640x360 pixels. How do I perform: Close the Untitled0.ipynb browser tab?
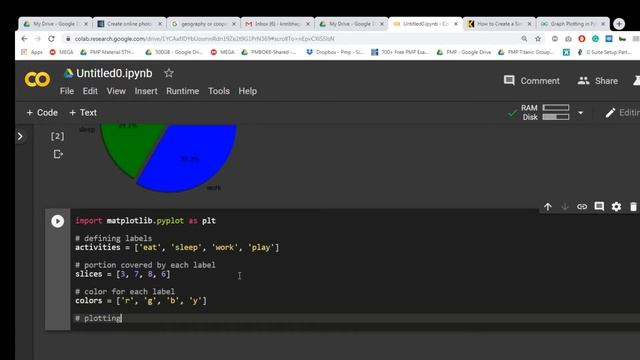point(456,24)
